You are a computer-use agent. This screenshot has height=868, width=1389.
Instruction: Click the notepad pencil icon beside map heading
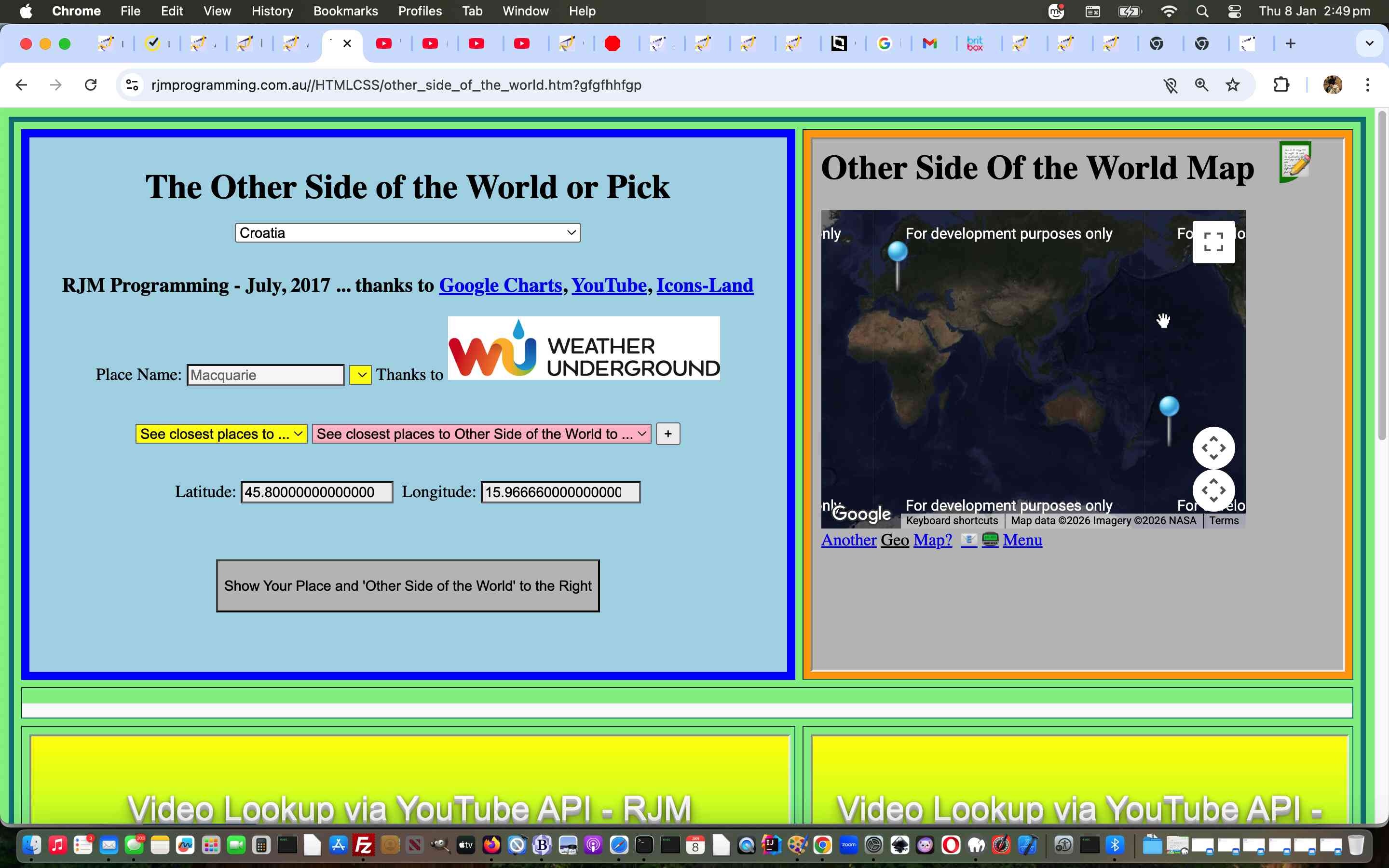point(1295,163)
